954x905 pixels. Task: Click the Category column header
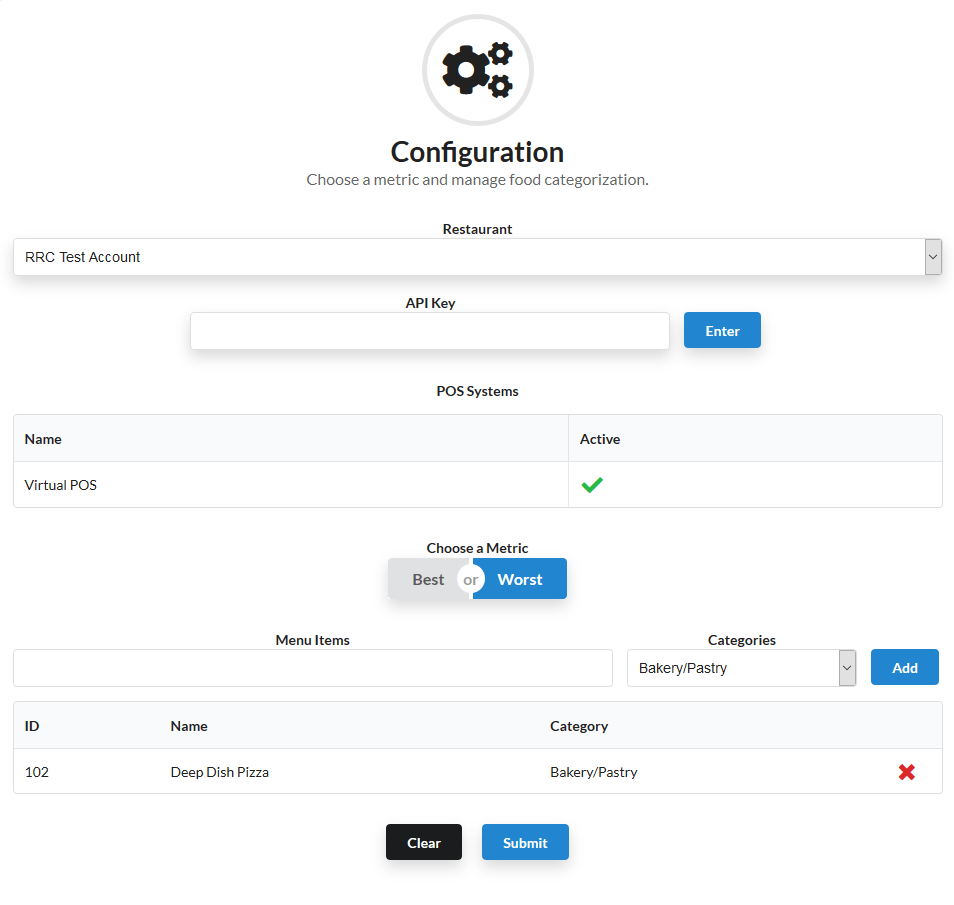(579, 726)
